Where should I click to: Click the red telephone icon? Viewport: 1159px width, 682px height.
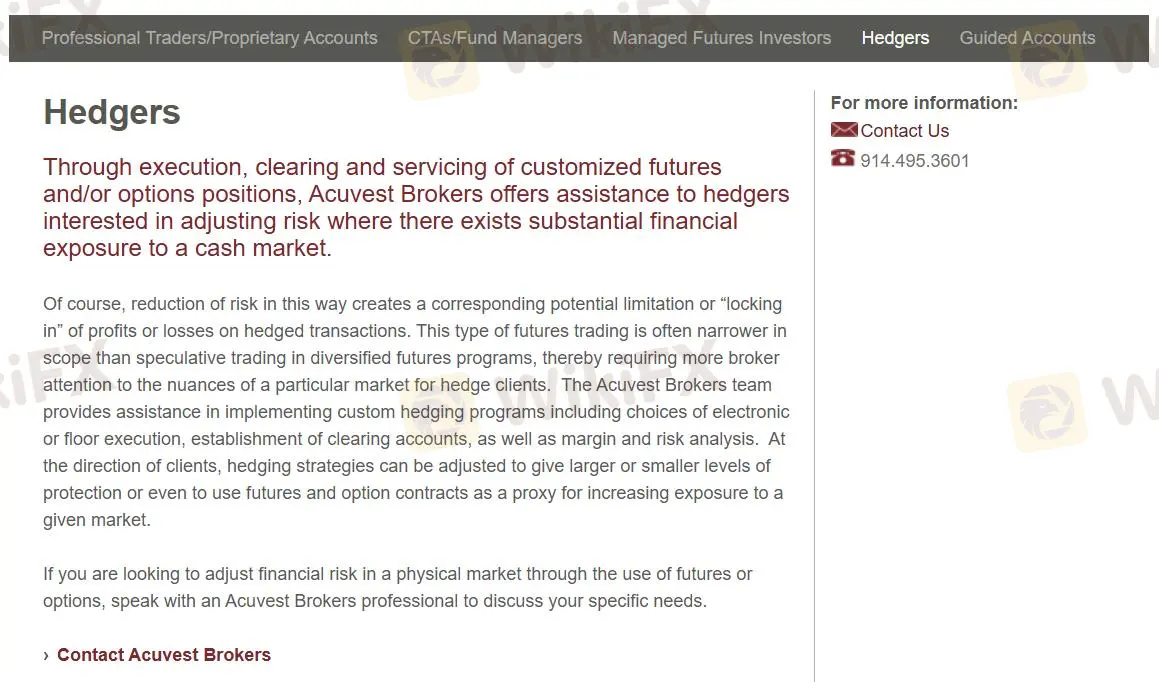tap(843, 159)
